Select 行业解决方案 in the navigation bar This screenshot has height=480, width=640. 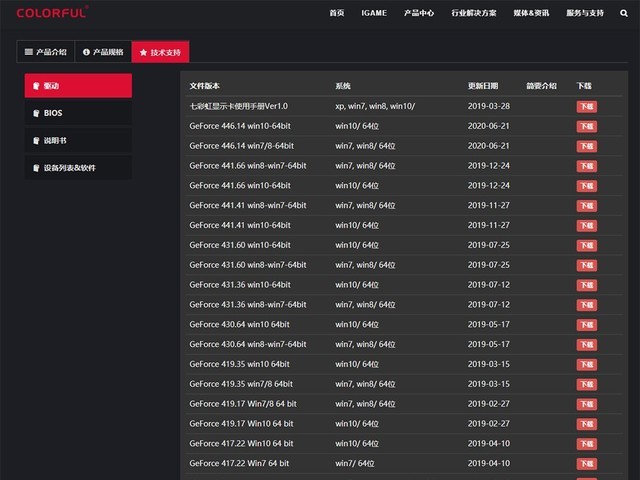click(x=474, y=13)
